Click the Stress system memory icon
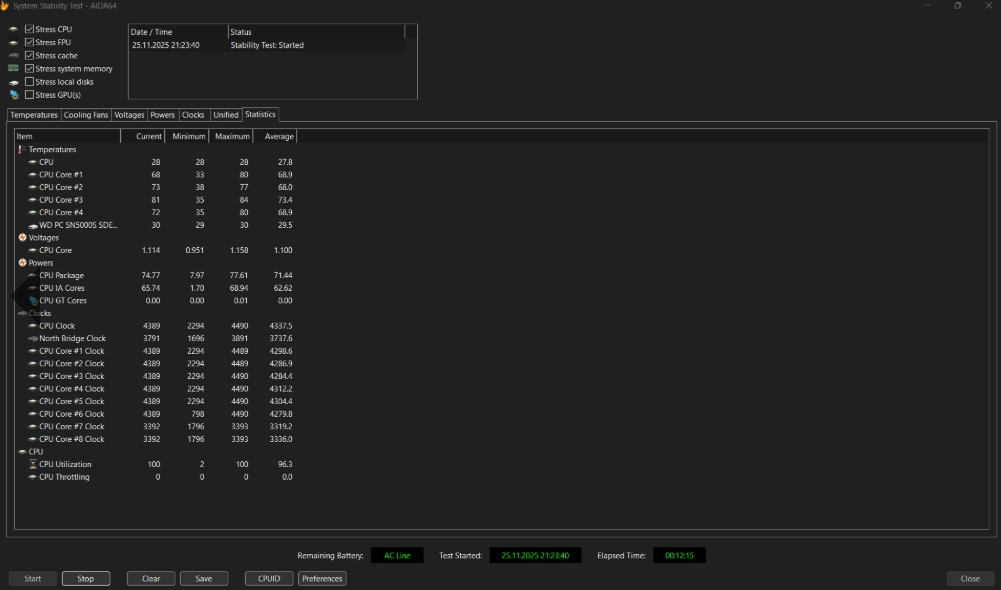 13,69
